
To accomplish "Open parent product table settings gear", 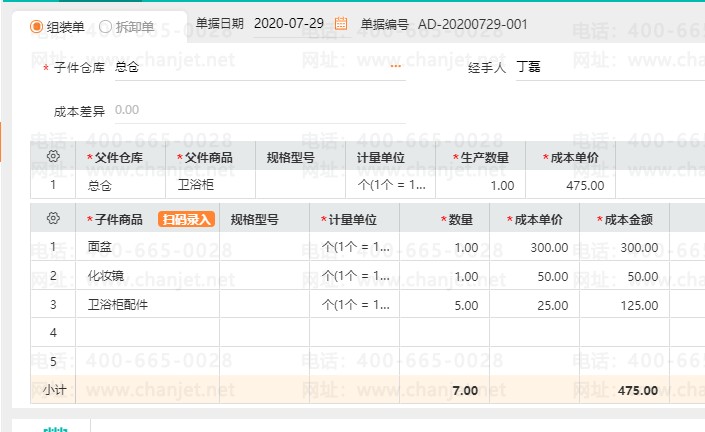I will 53,157.
